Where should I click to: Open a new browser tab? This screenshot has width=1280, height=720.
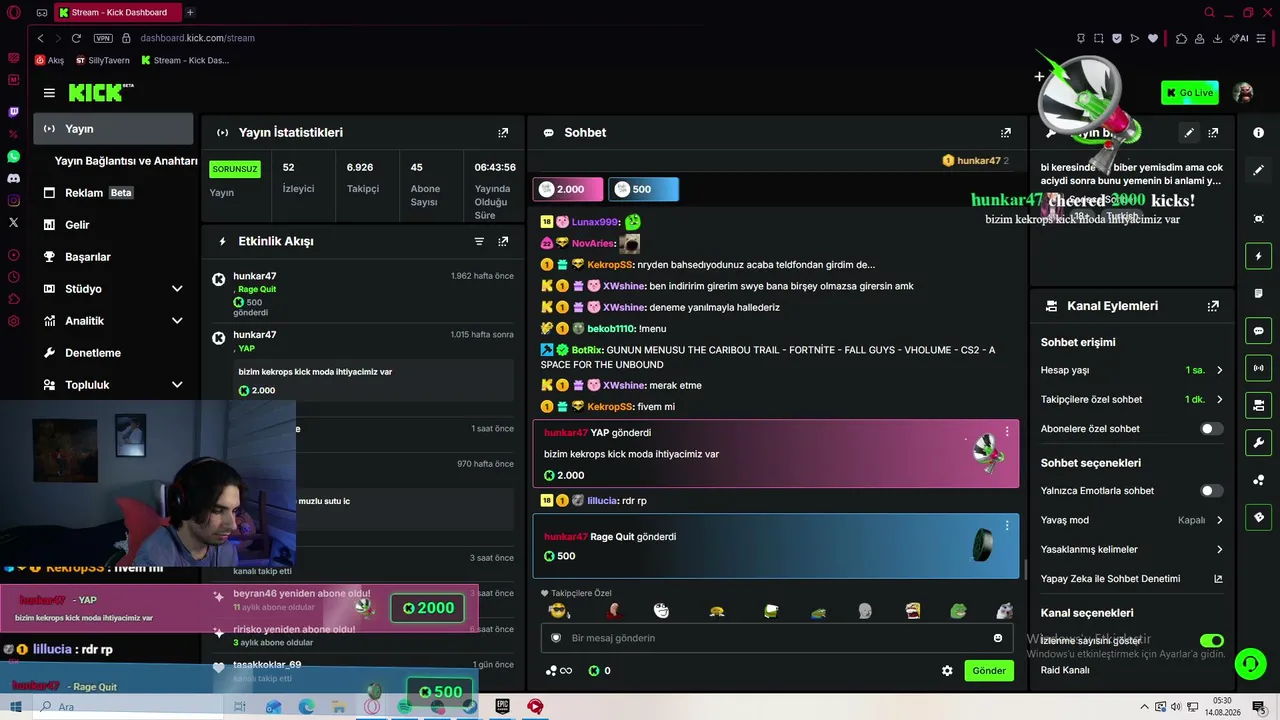pyautogui.click(x=190, y=12)
